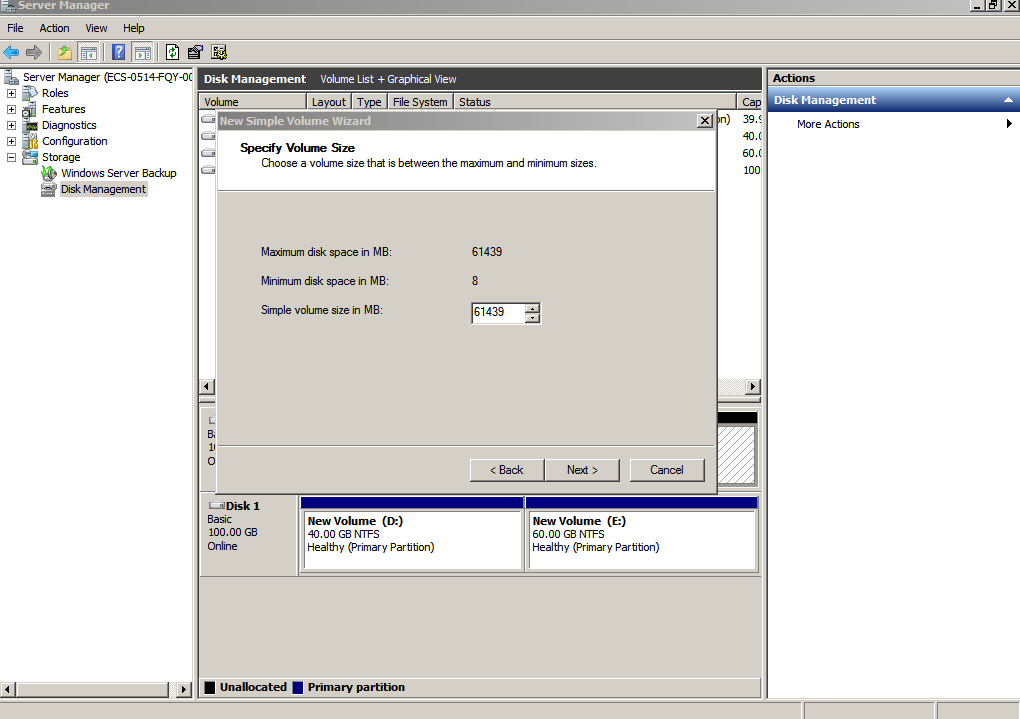
Task: Open the File menu
Action: [x=15, y=28]
